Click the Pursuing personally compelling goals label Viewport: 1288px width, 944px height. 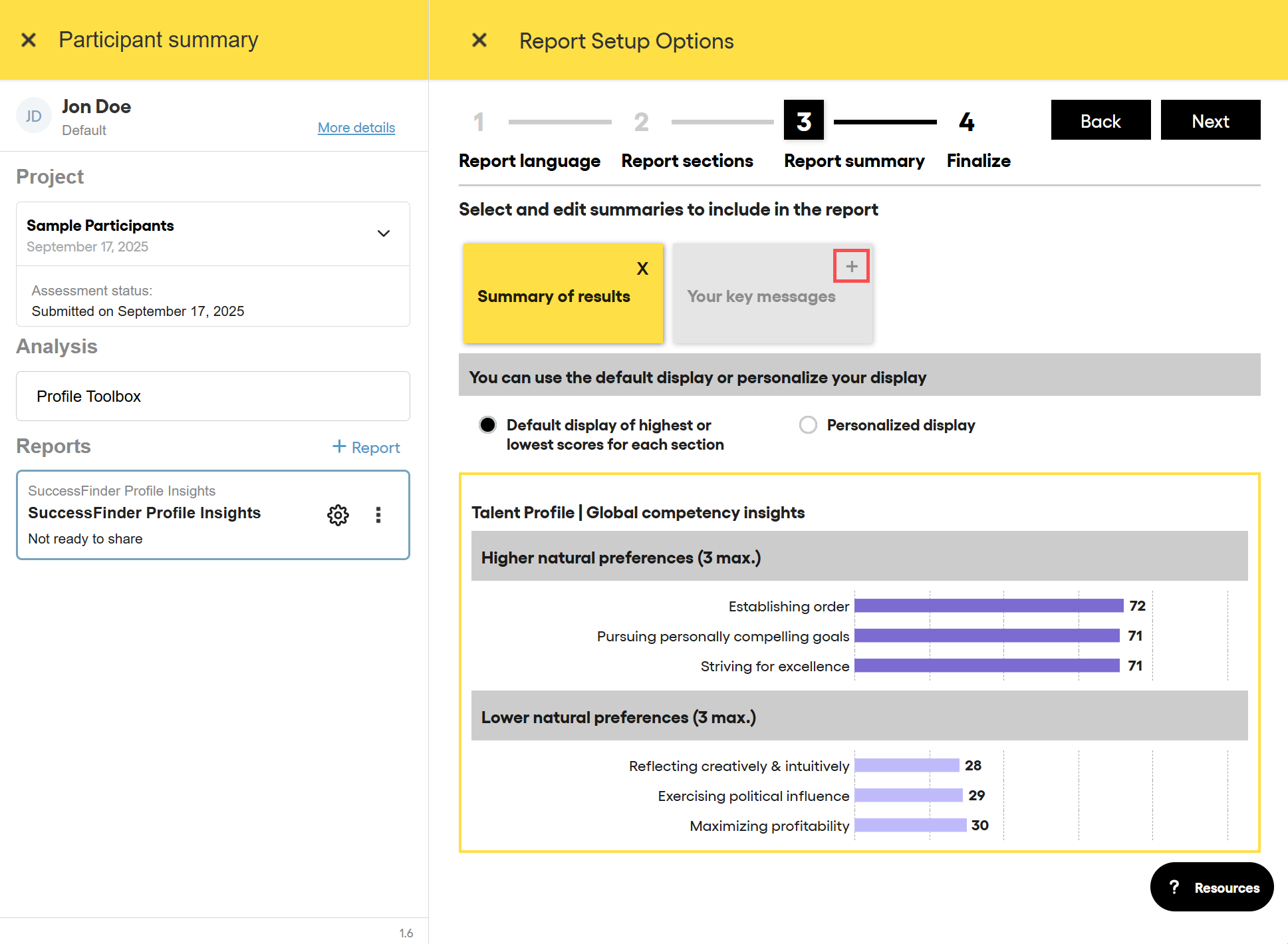click(723, 637)
